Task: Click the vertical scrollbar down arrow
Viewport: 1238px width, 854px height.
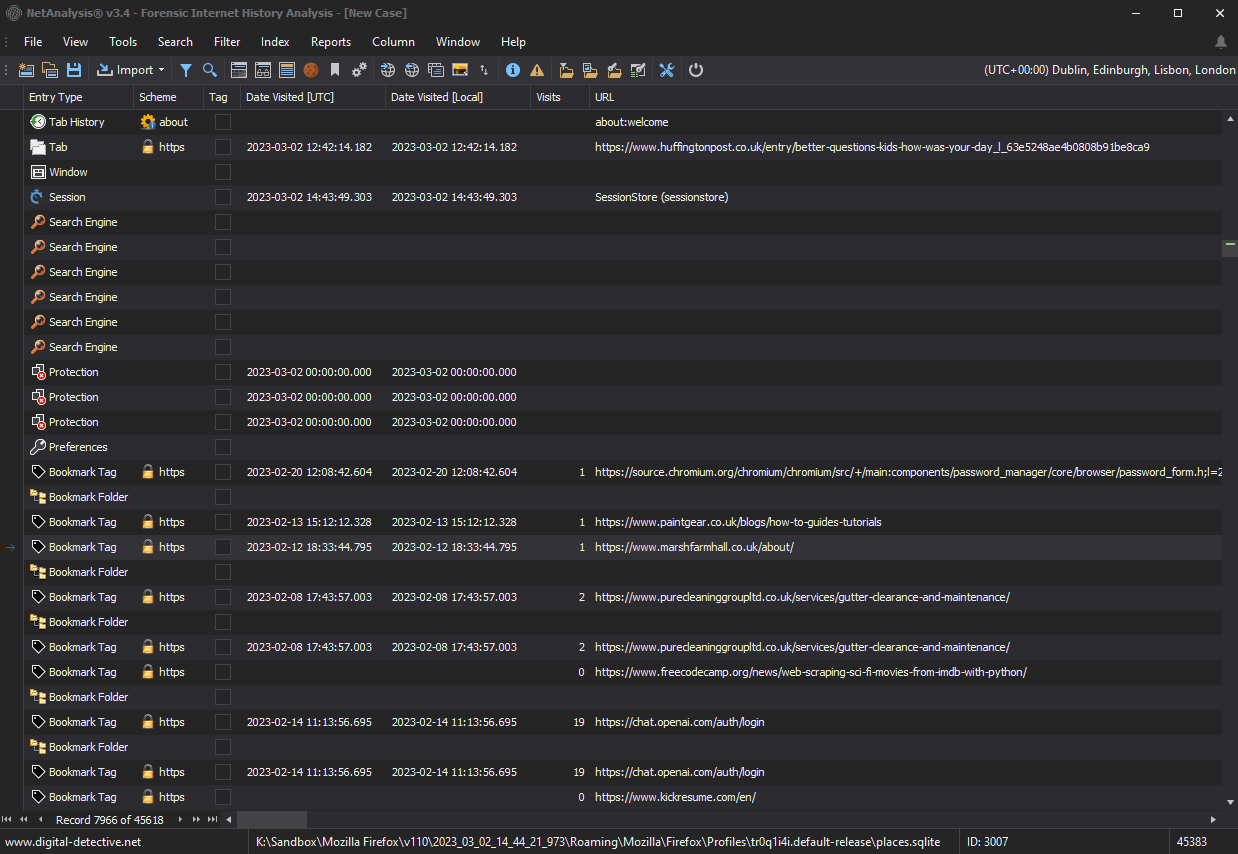Action: tap(1230, 803)
